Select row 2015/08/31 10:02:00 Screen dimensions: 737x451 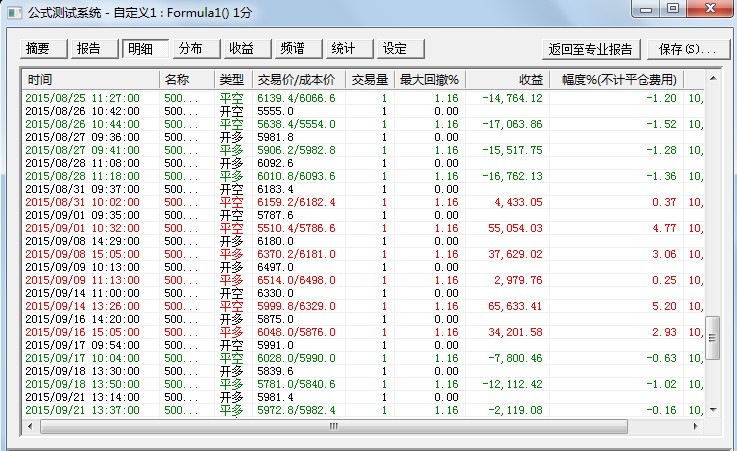pos(363,202)
